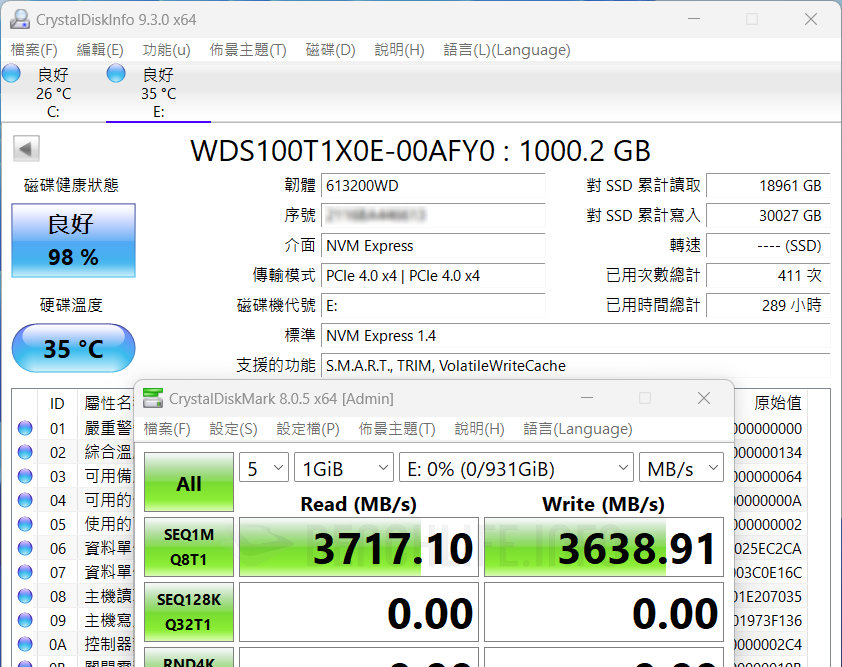Change the MB/s unit dropdown
Screen dimensions: 842x667
point(682,468)
